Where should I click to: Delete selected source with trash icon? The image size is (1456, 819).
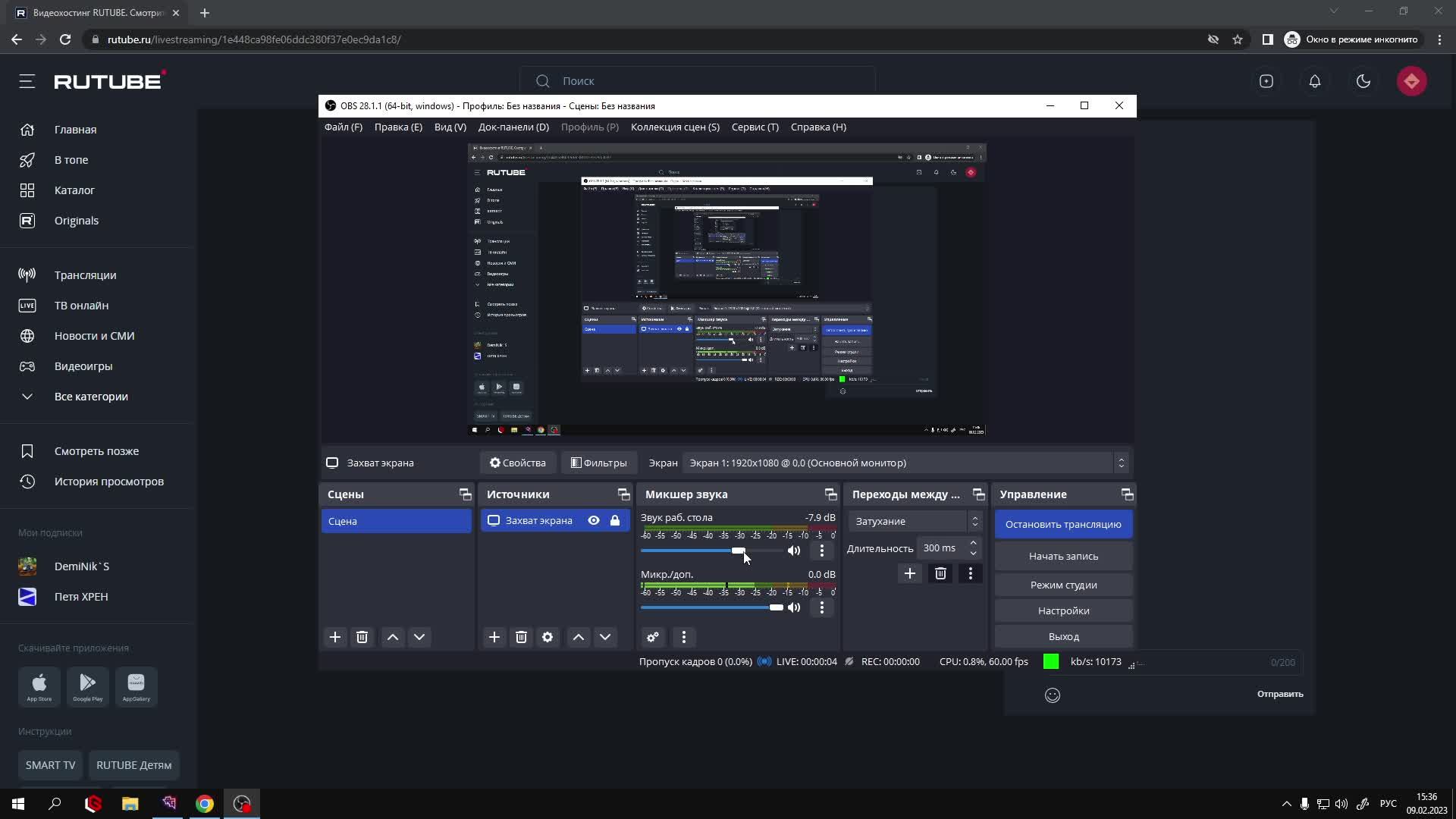click(x=521, y=637)
